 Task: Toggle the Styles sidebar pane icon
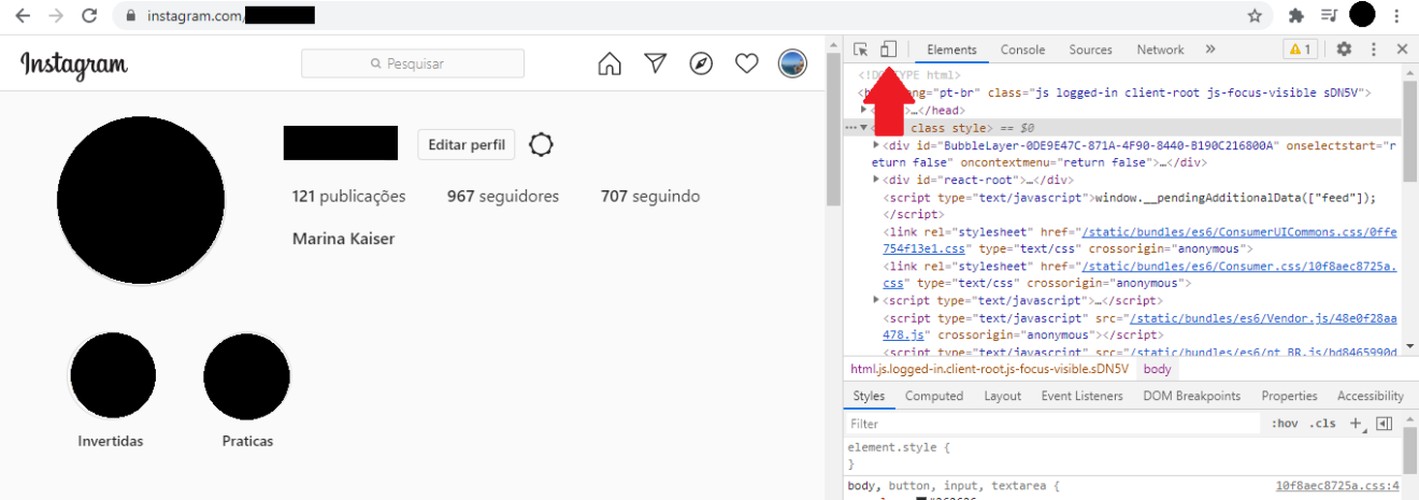click(1384, 424)
